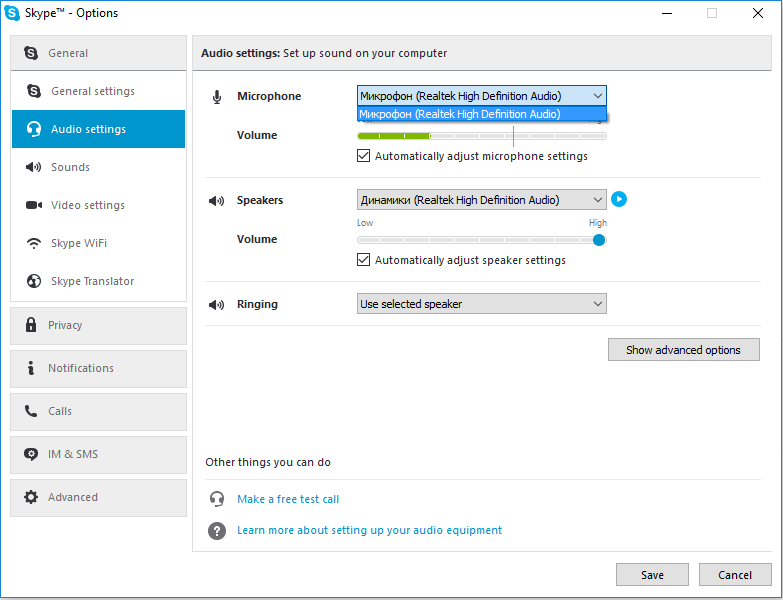Open the Ringing device dropdown

[482, 303]
